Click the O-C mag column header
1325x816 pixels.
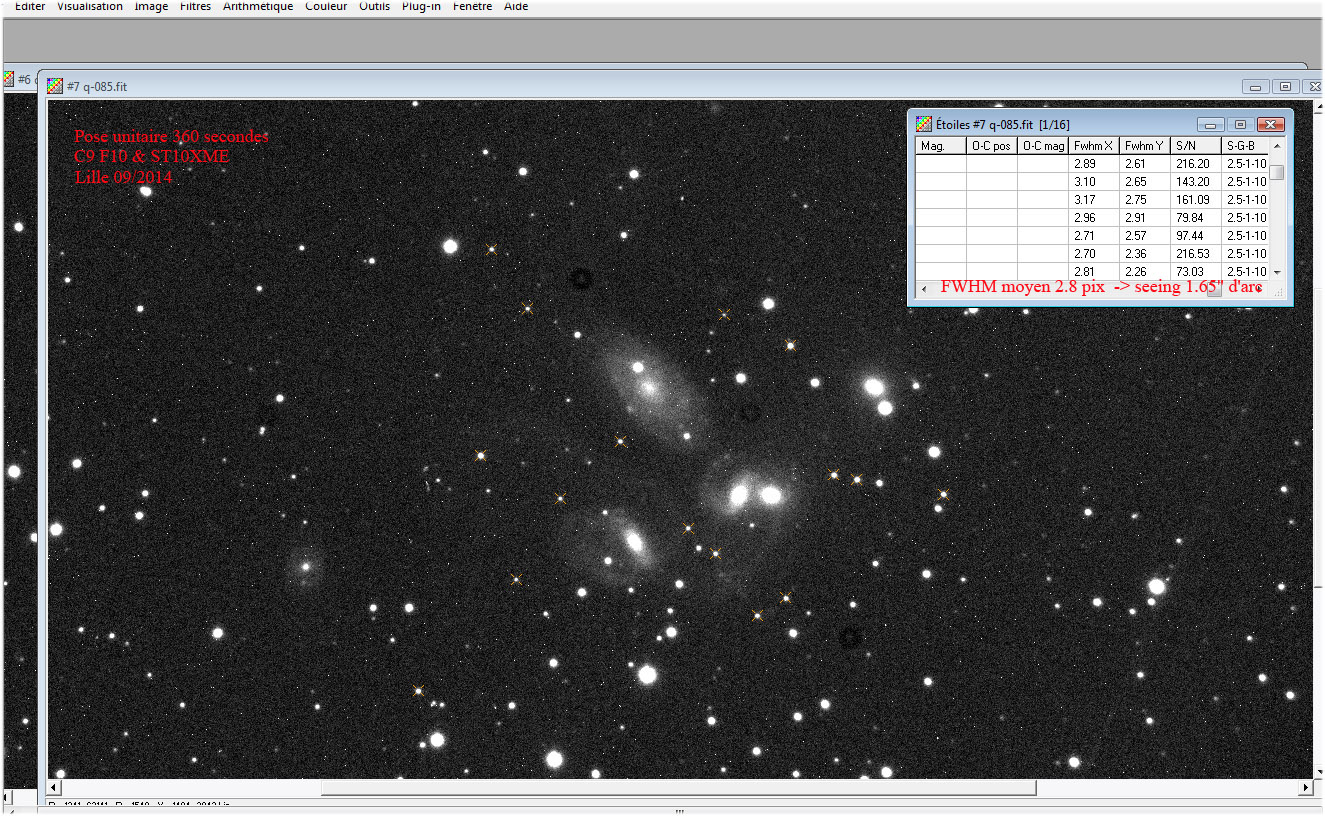pos(1043,146)
